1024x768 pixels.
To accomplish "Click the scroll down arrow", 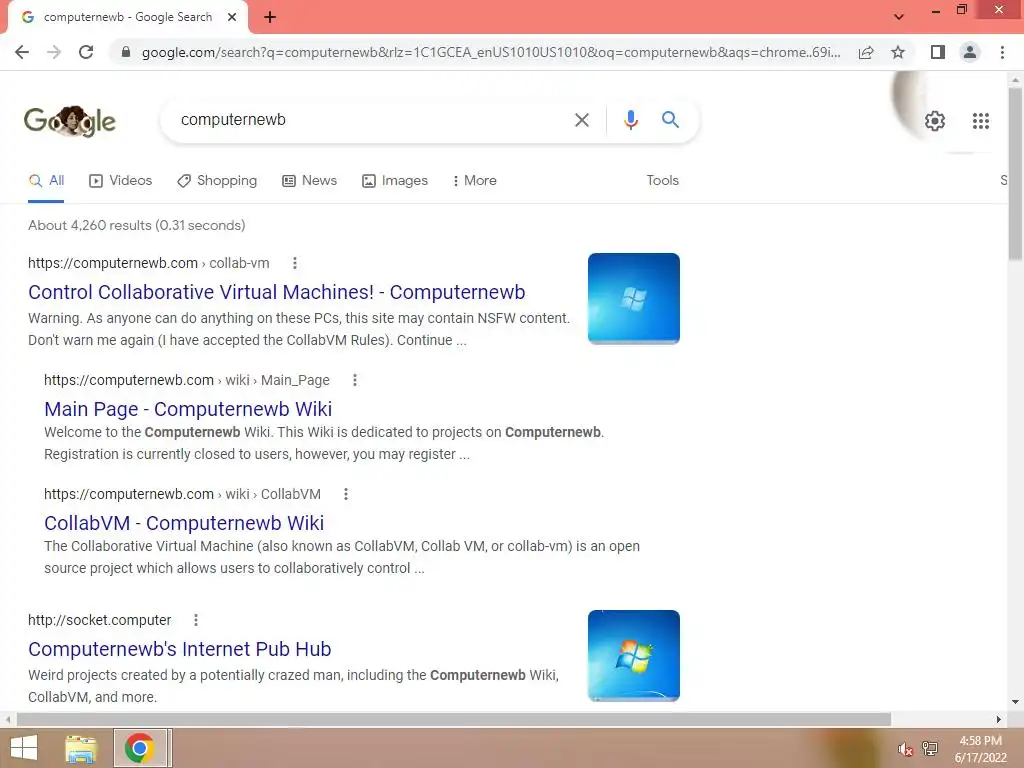I will coord(1015,702).
